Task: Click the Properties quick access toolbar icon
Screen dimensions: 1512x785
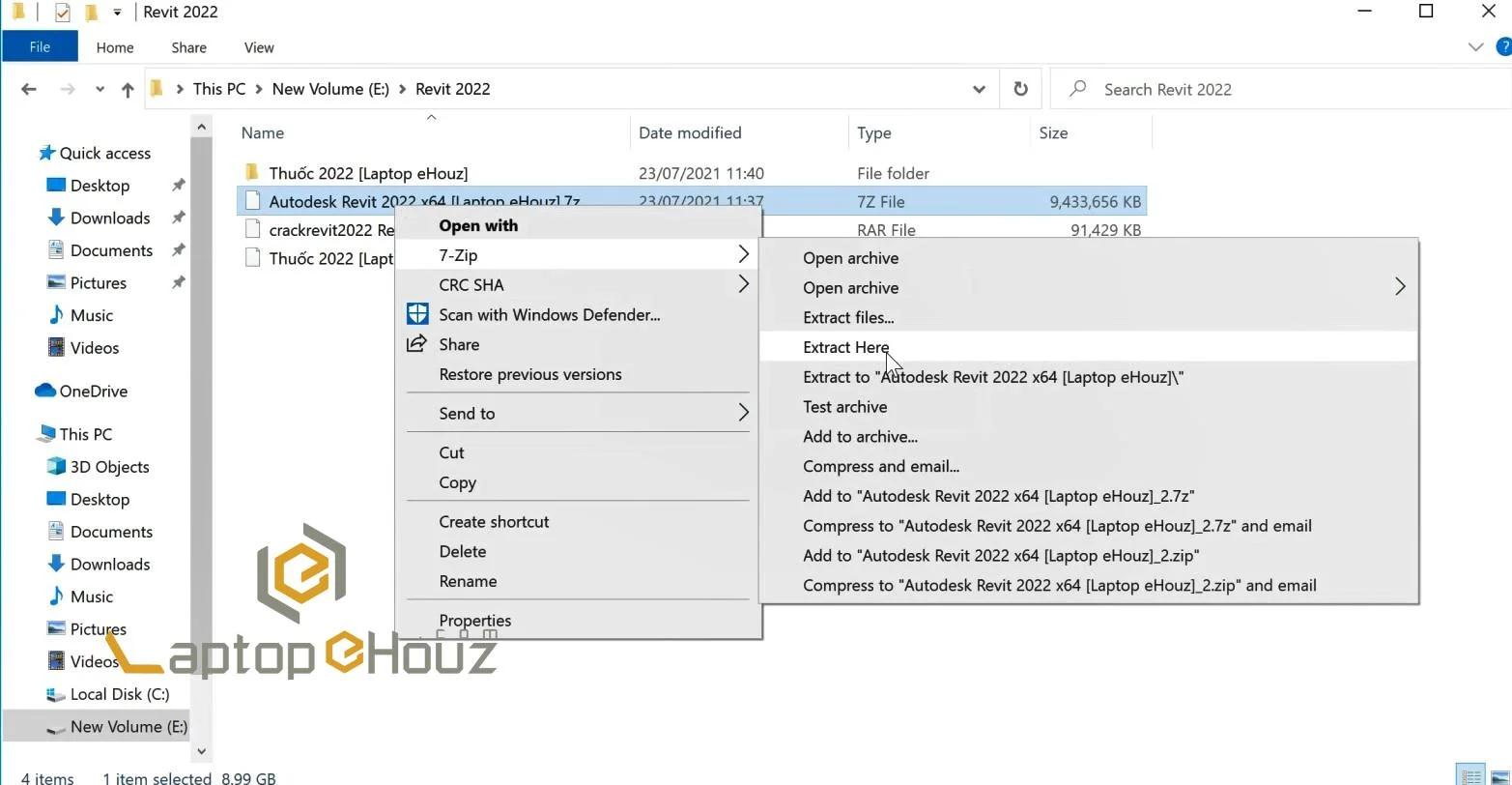Action: (x=63, y=13)
